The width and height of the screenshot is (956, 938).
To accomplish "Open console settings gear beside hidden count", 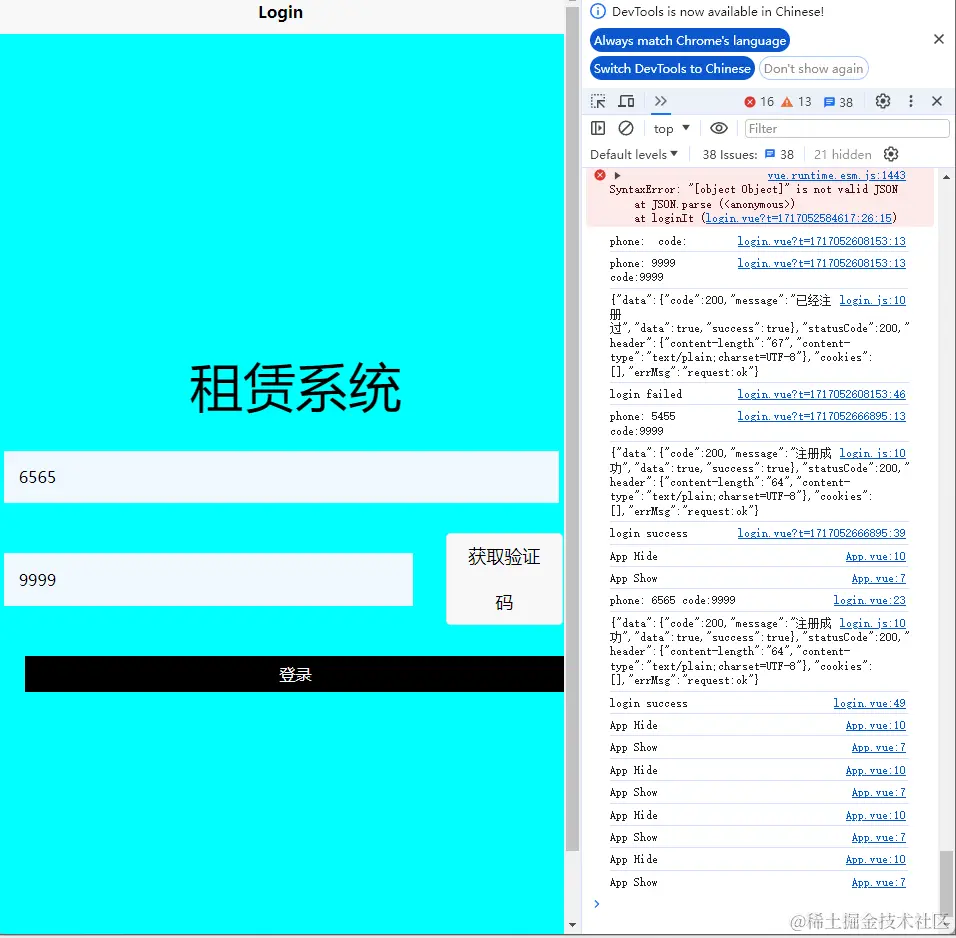I will tap(891, 154).
